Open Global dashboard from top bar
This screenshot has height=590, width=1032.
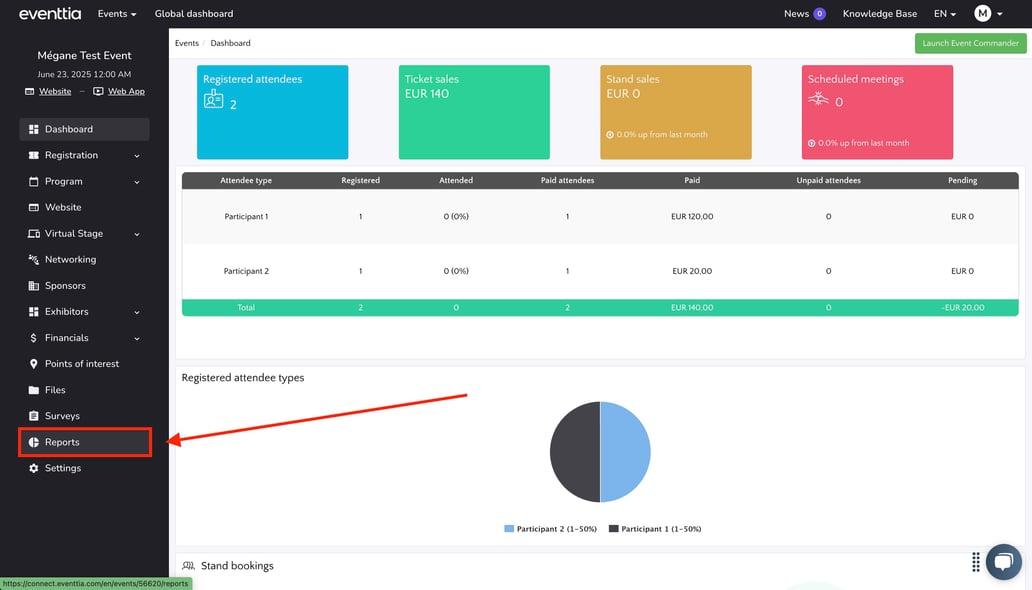194,14
